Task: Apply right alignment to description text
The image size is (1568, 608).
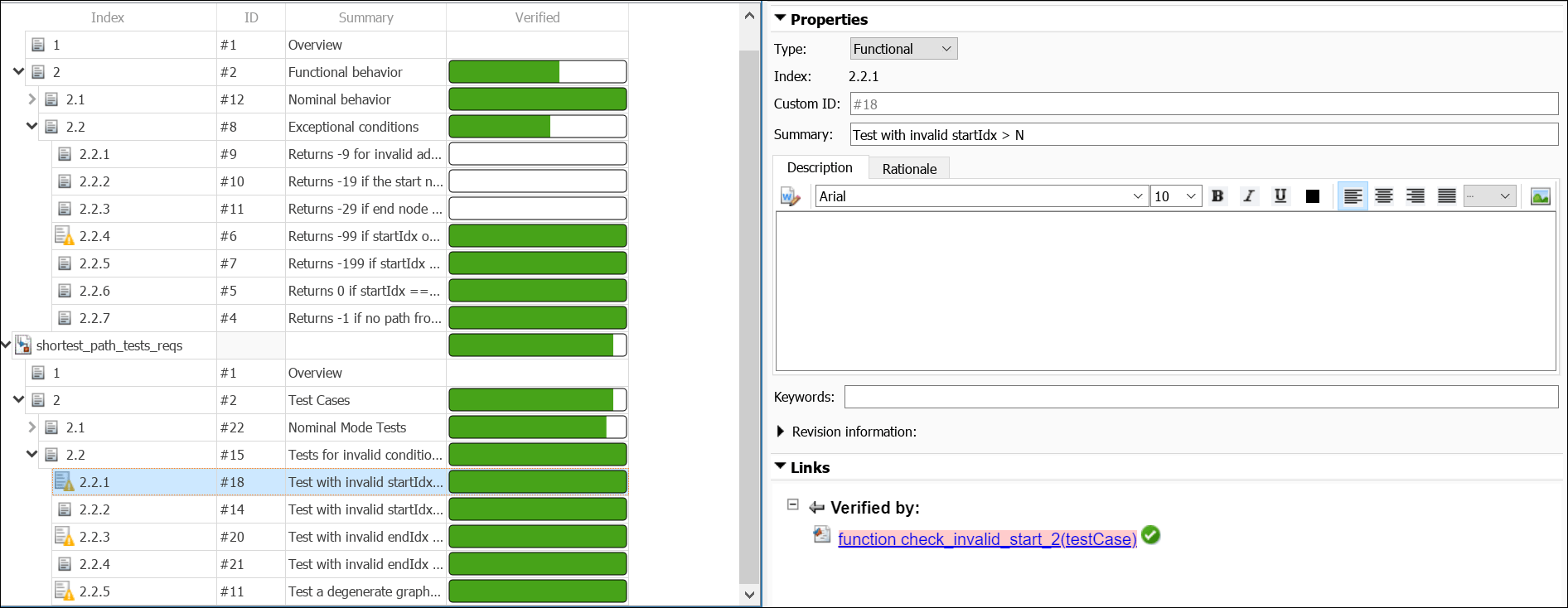Action: (x=1416, y=196)
